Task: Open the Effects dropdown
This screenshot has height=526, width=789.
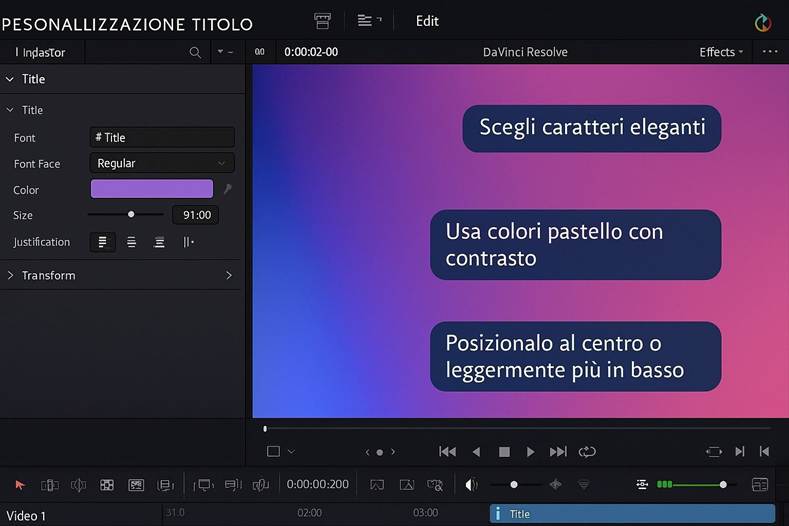Action: [x=721, y=52]
